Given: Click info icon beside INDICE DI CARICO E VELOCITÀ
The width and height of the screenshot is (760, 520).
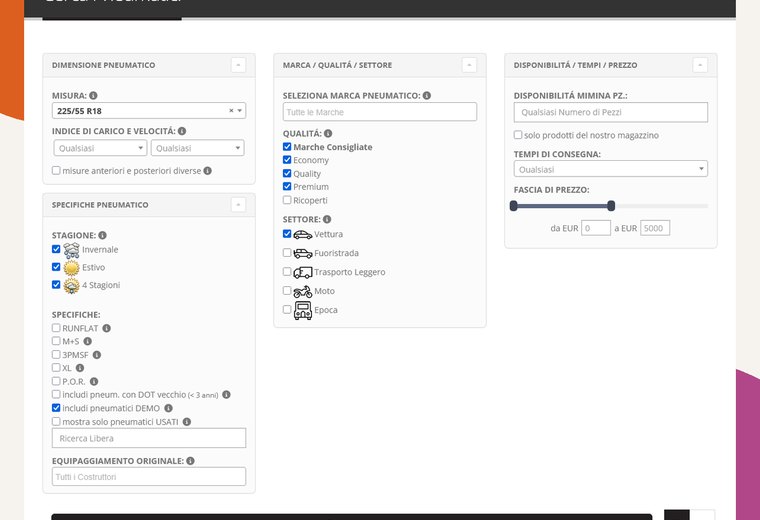Looking at the screenshot, I should point(182,131).
